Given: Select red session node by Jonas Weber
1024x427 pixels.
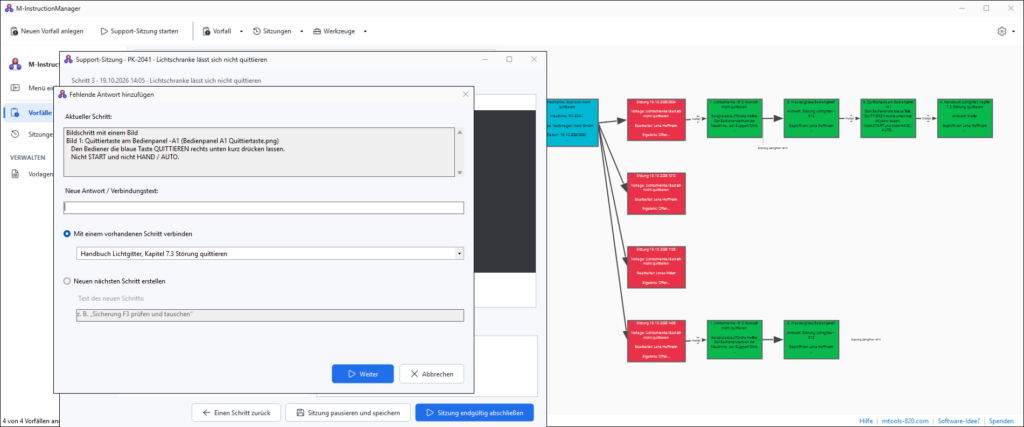Looking at the screenshot, I should pyautogui.click(x=657, y=267).
